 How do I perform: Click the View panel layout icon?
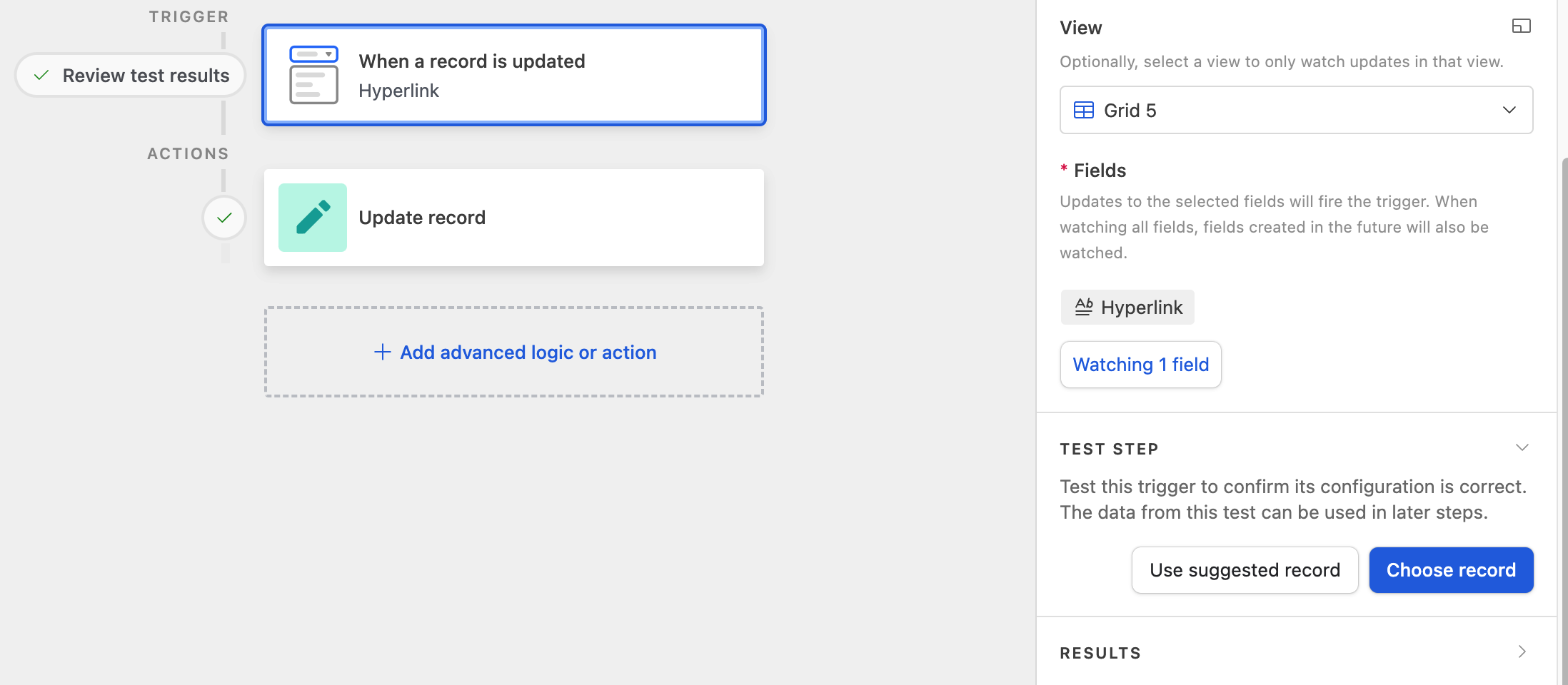(x=1522, y=26)
